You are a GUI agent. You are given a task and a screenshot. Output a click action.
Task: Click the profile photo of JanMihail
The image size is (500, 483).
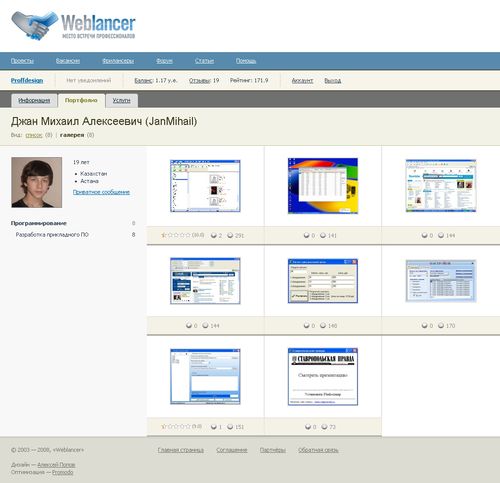coord(37,182)
